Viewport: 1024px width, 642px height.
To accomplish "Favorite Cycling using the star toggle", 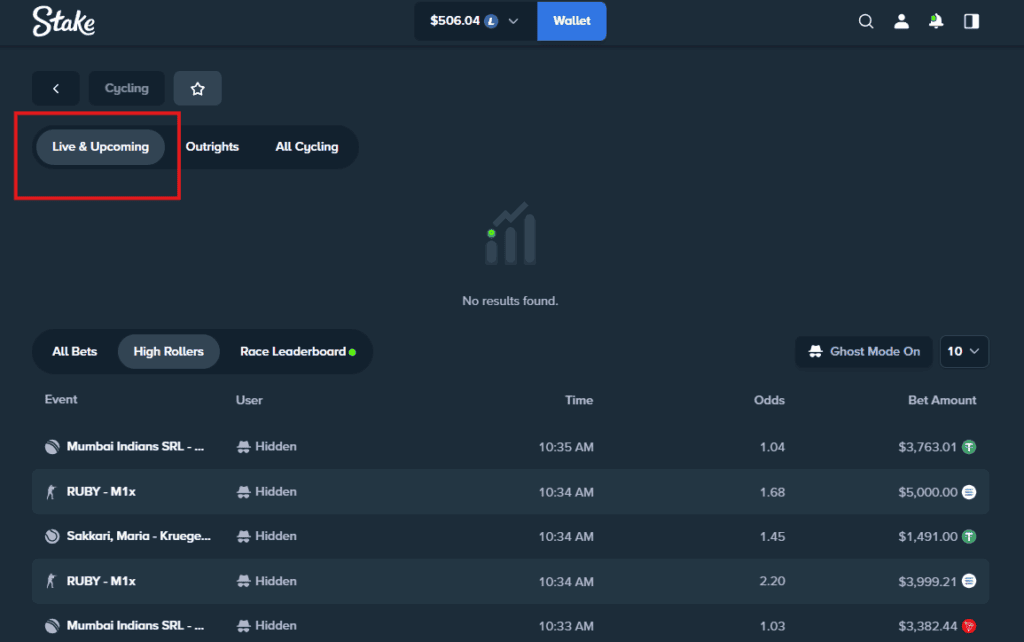I will pyautogui.click(x=197, y=88).
